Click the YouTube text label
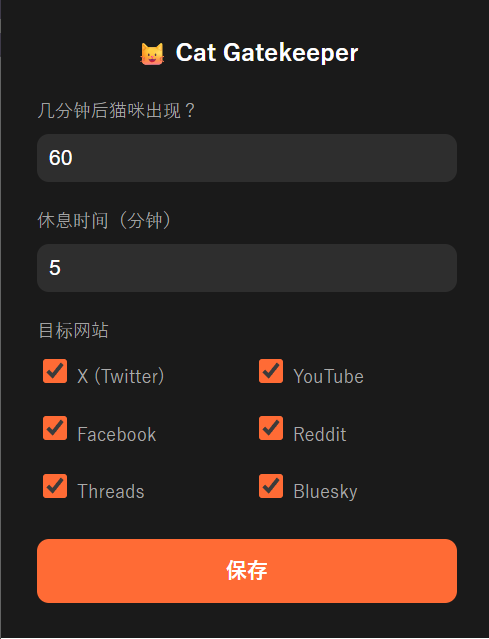 point(328,376)
